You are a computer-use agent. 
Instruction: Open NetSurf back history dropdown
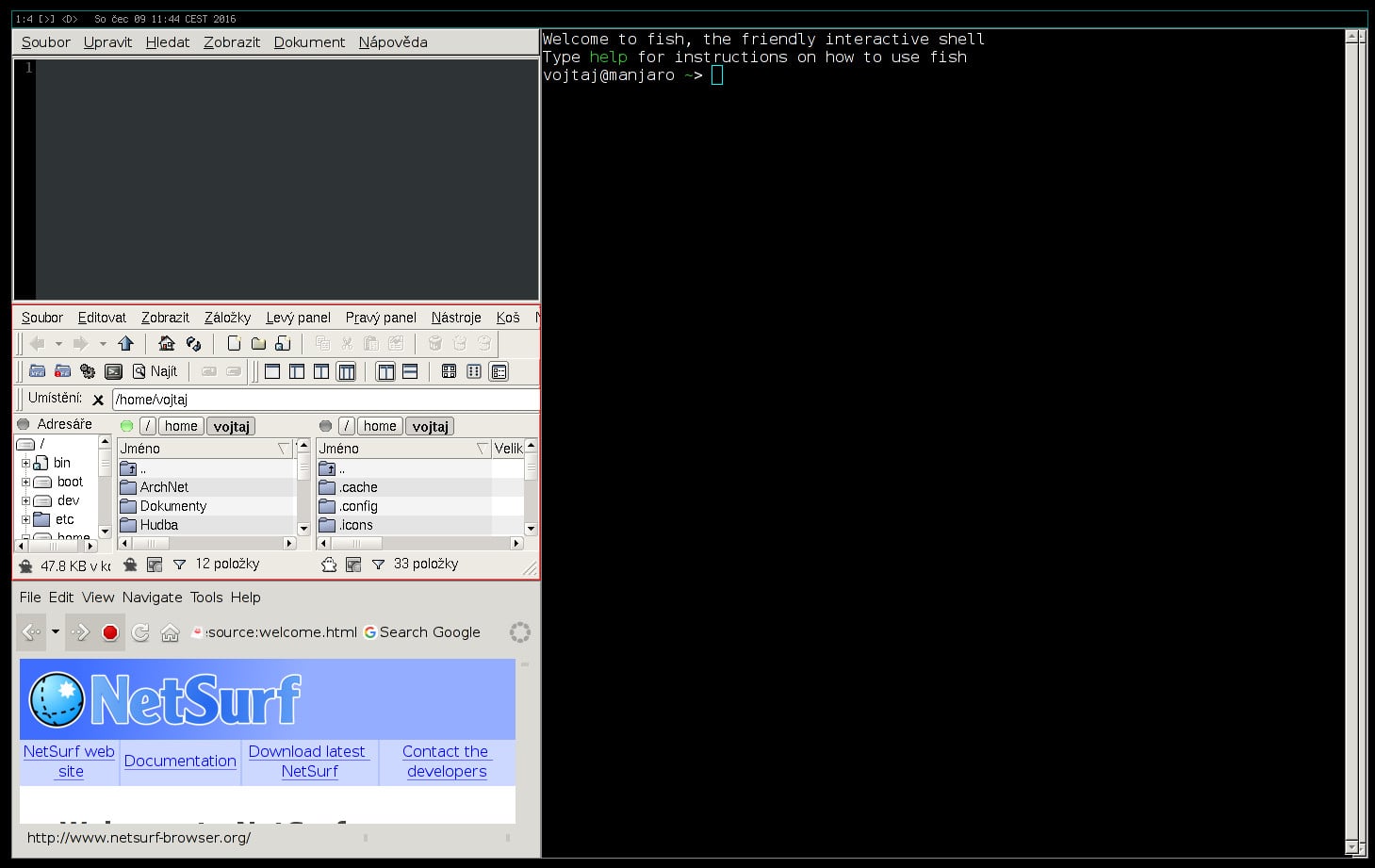tap(56, 632)
